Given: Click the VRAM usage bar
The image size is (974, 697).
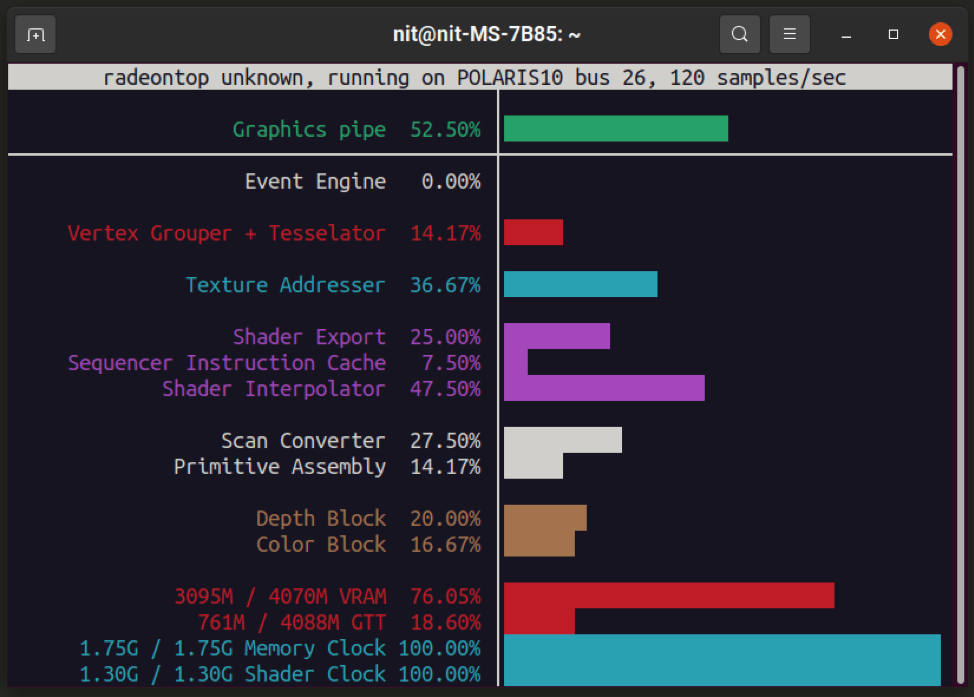Looking at the screenshot, I should click(x=668, y=595).
